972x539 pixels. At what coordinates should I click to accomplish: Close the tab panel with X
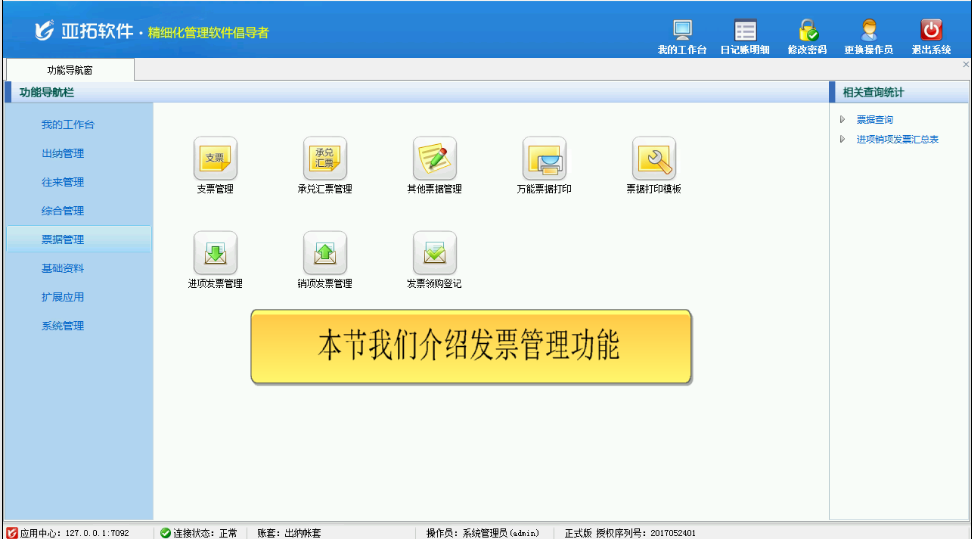click(965, 65)
